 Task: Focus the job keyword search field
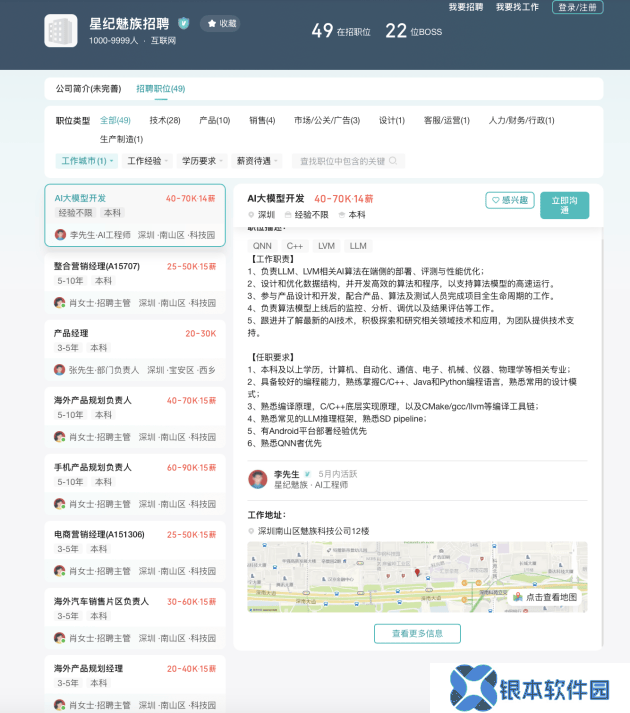342,161
